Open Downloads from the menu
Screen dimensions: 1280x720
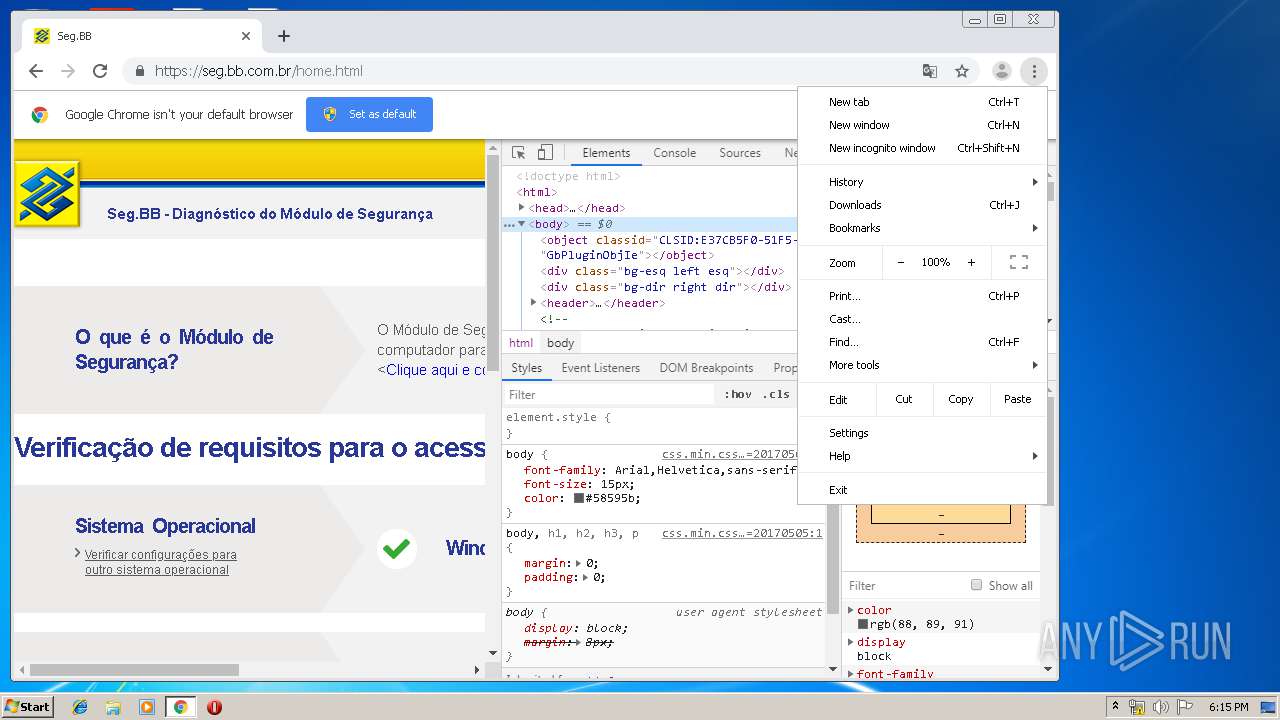(x=922, y=205)
